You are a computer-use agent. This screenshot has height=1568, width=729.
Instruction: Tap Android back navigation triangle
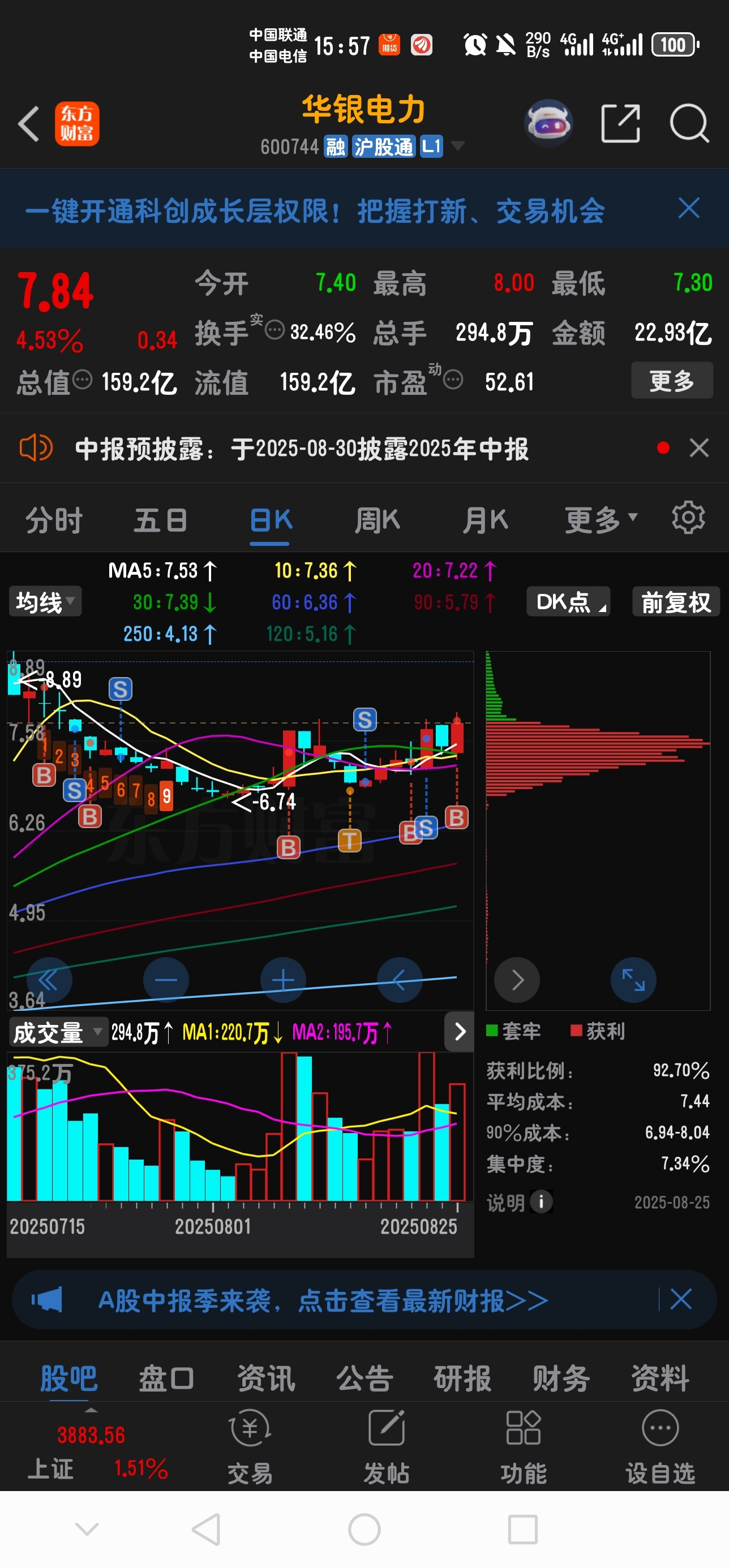click(x=207, y=1529)
